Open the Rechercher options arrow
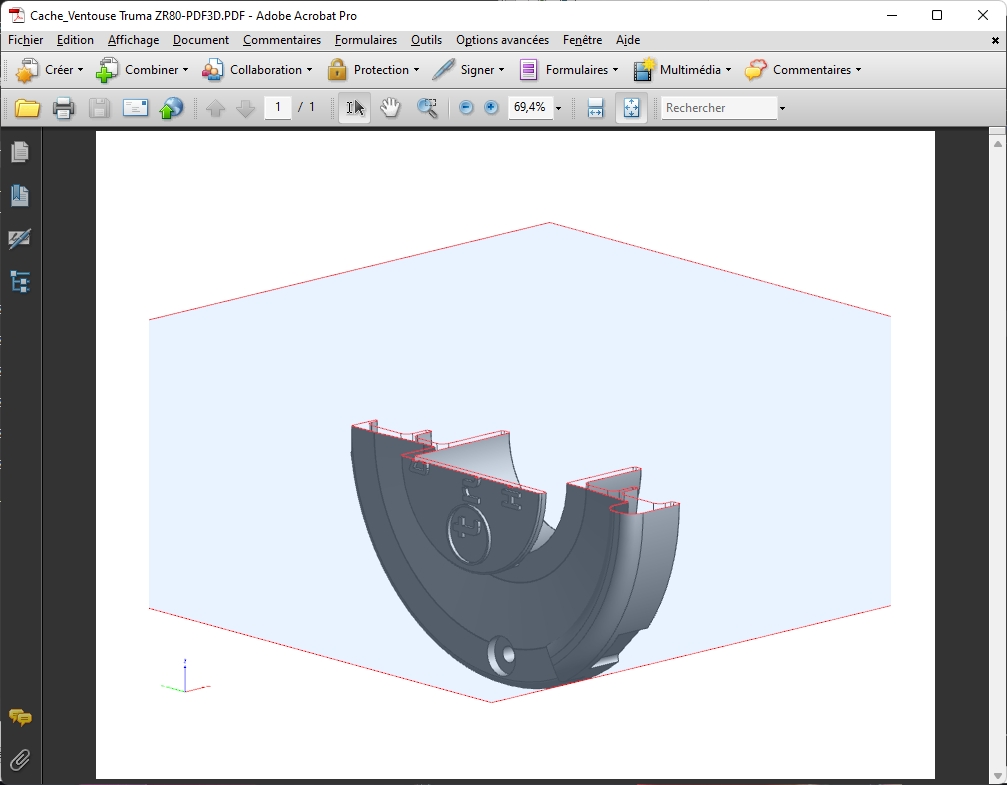 782,108
